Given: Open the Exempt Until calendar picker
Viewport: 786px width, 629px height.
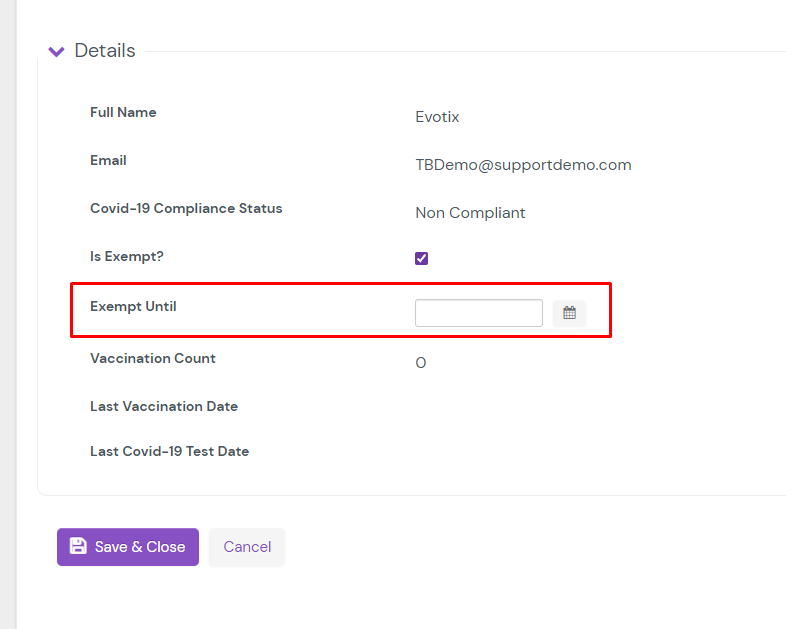Looking at the screenshot, I should 569,313.
